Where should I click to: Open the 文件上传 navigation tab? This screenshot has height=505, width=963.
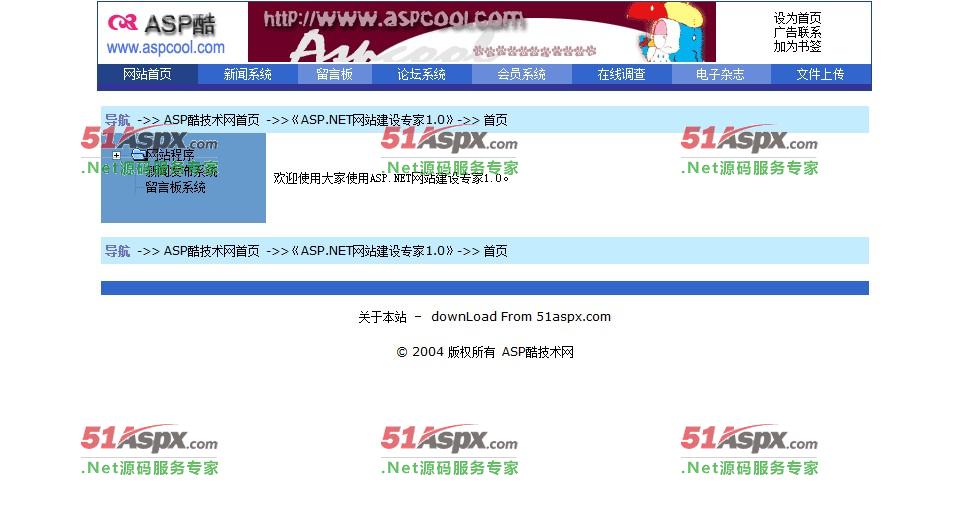click(x=821, y=74)
